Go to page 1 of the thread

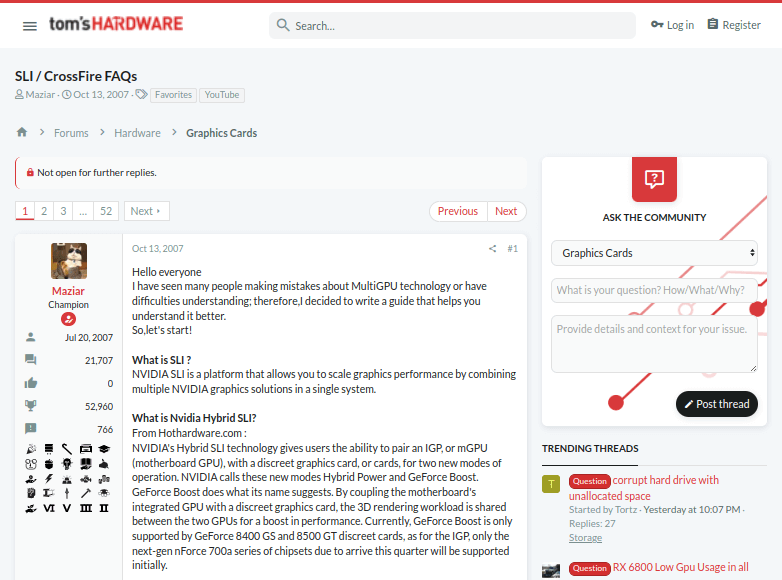click(x=25, y=211)
